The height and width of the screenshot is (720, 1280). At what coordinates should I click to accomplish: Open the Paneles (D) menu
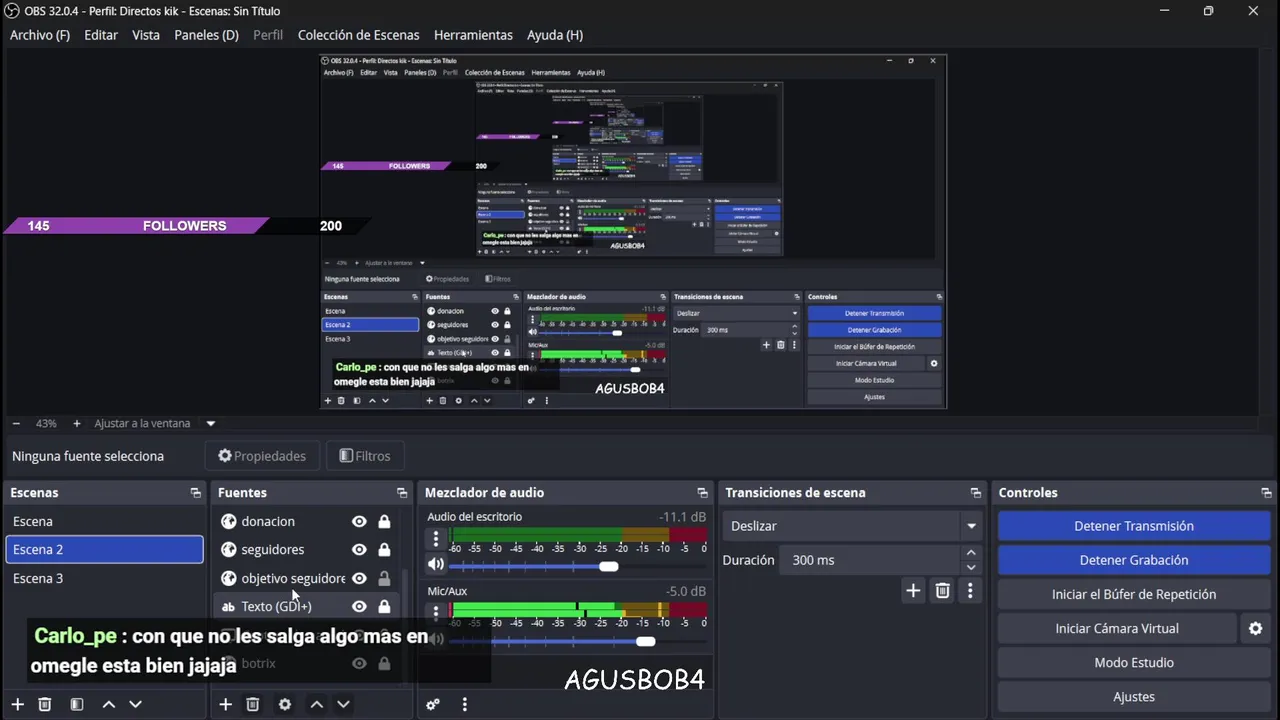pyautogui.click(x=206, y=35)
